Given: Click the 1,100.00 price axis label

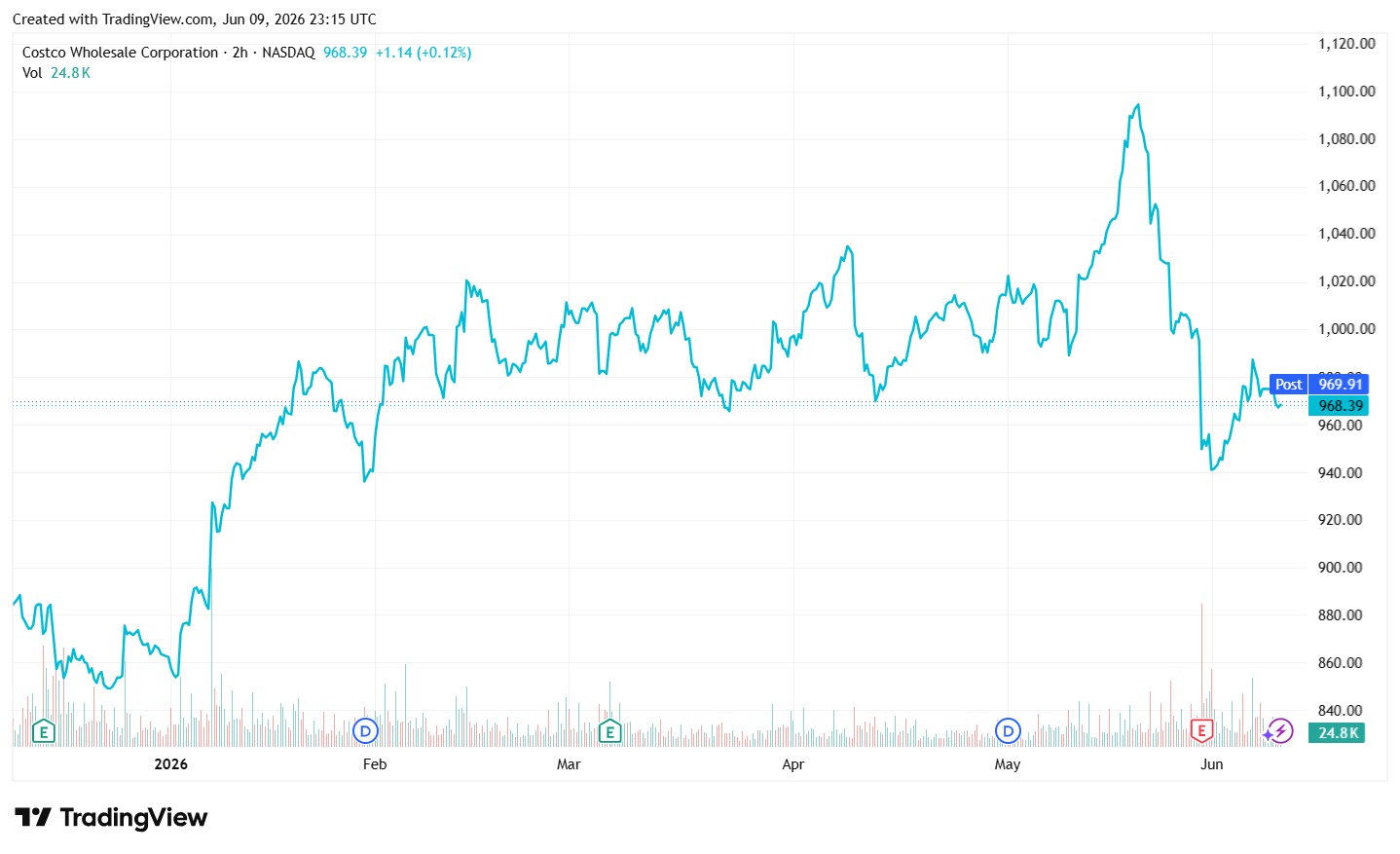Looking at the screenshot, I should click(x=1346, y=92).
